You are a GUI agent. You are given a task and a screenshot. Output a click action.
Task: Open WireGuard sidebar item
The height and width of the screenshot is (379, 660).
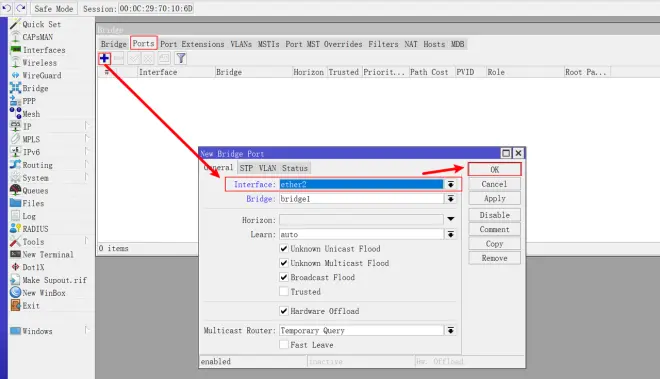coord(41,75)
